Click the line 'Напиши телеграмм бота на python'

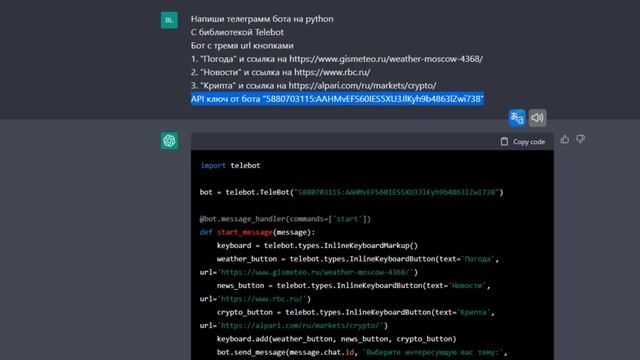[x=262, y=19]
